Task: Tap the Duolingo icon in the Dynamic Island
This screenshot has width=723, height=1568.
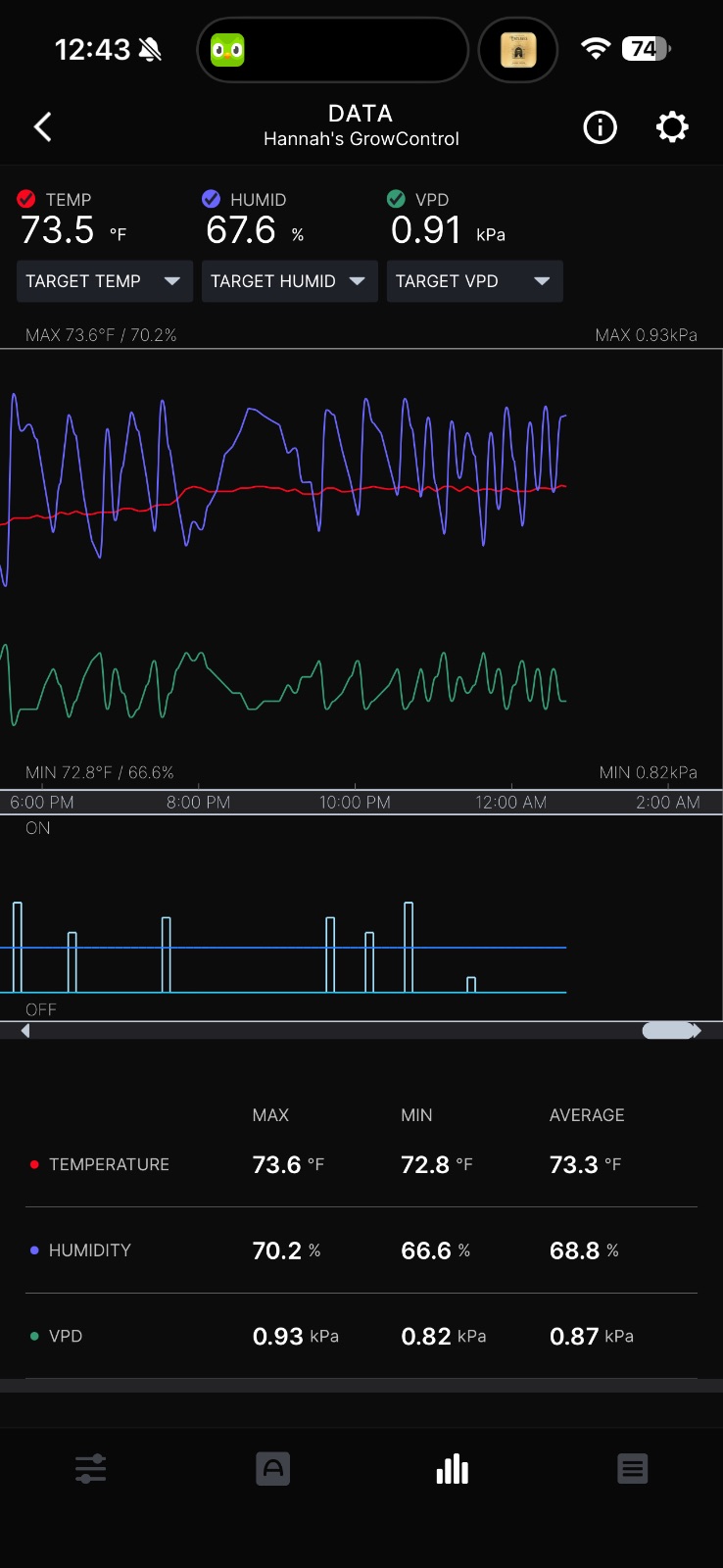Action: click(227, 49)
